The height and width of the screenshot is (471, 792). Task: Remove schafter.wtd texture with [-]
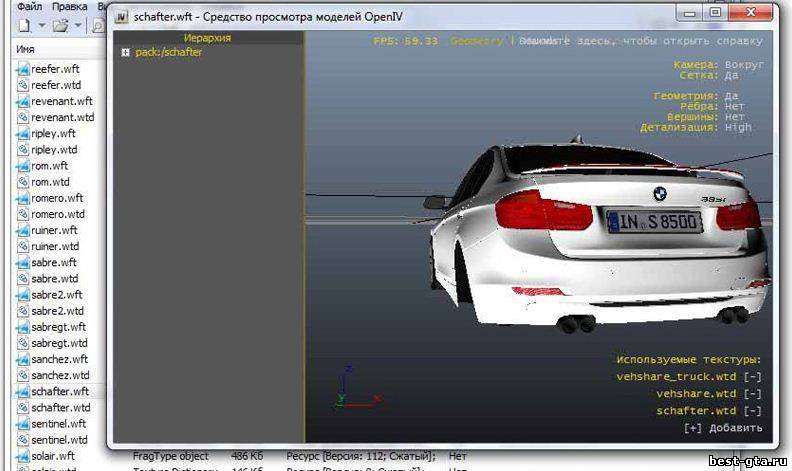point(752,411)
